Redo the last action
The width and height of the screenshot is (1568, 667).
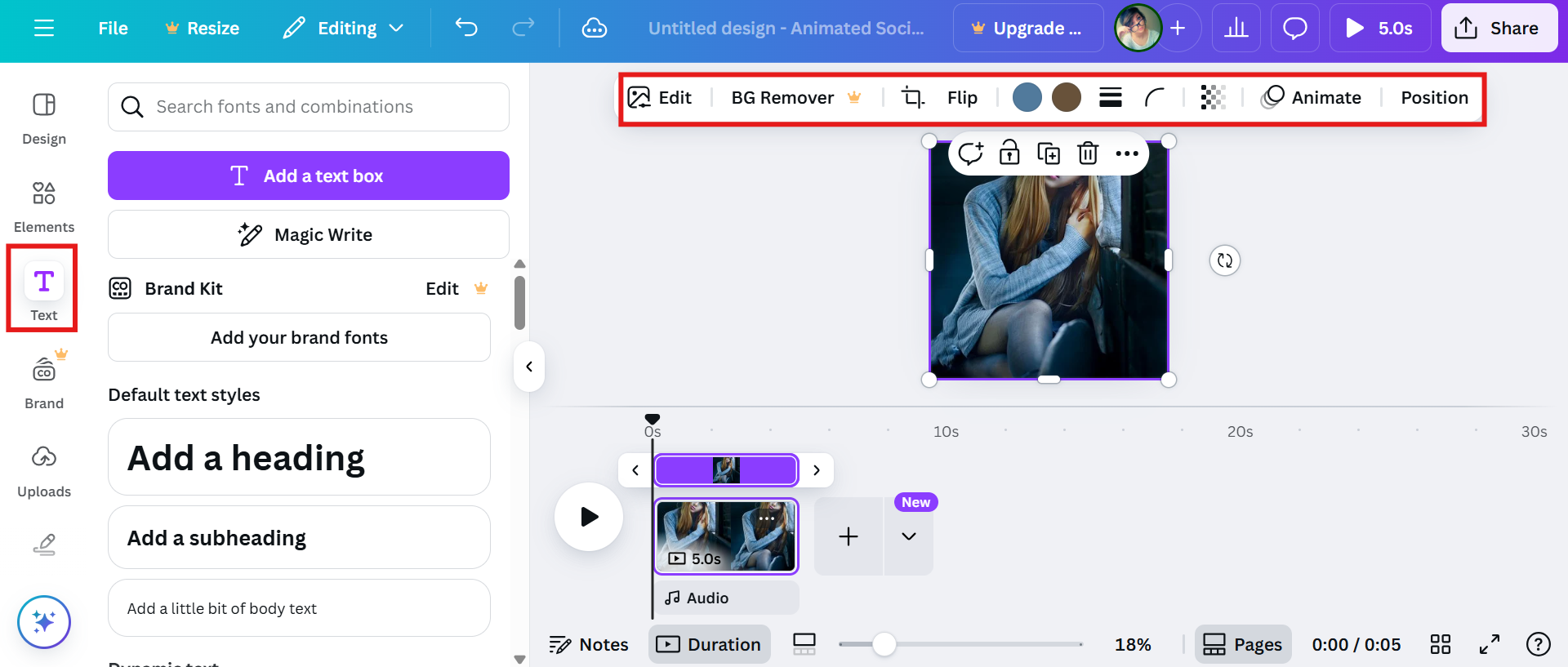click(x=523, y=29)
